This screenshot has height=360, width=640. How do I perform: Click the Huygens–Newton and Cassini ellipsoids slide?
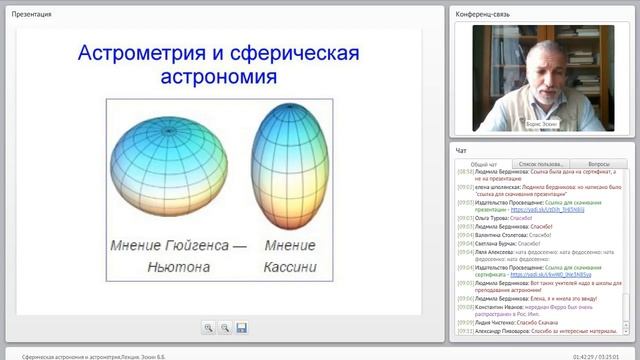220,190
